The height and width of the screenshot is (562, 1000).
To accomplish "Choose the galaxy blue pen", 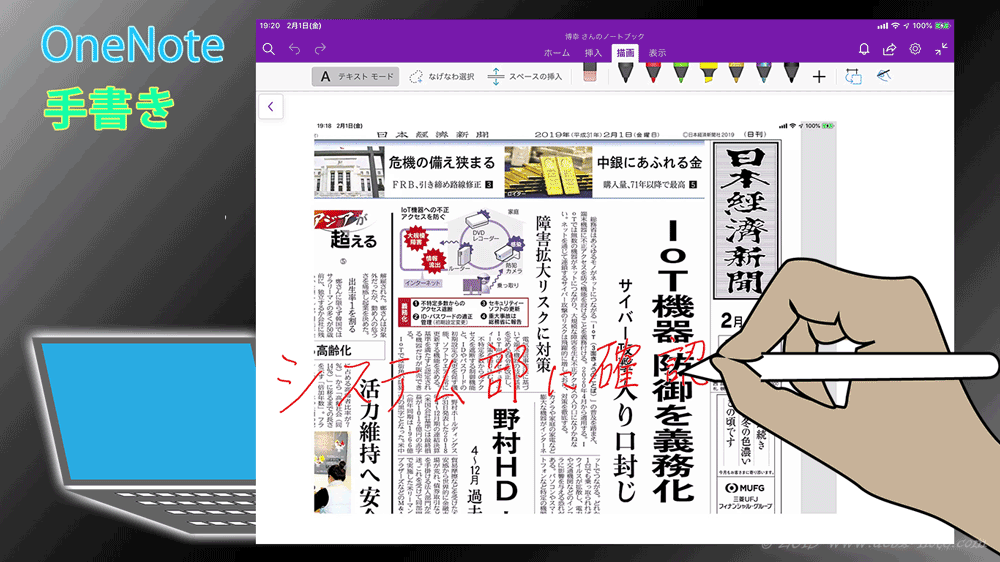I will [763, 73].
